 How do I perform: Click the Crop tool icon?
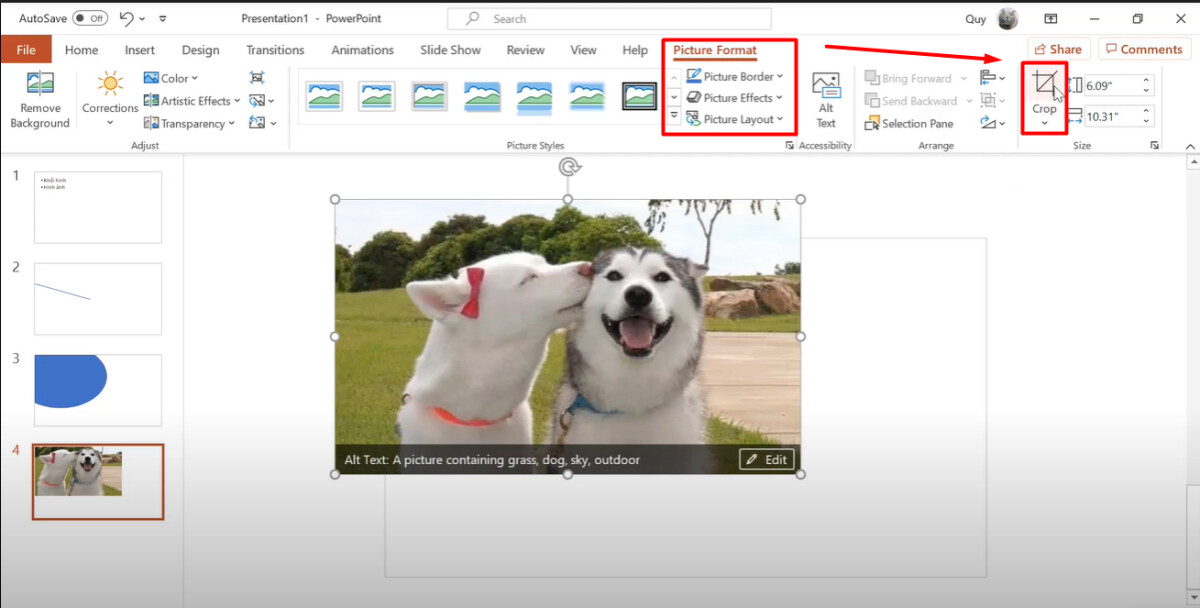(1044, 84)
